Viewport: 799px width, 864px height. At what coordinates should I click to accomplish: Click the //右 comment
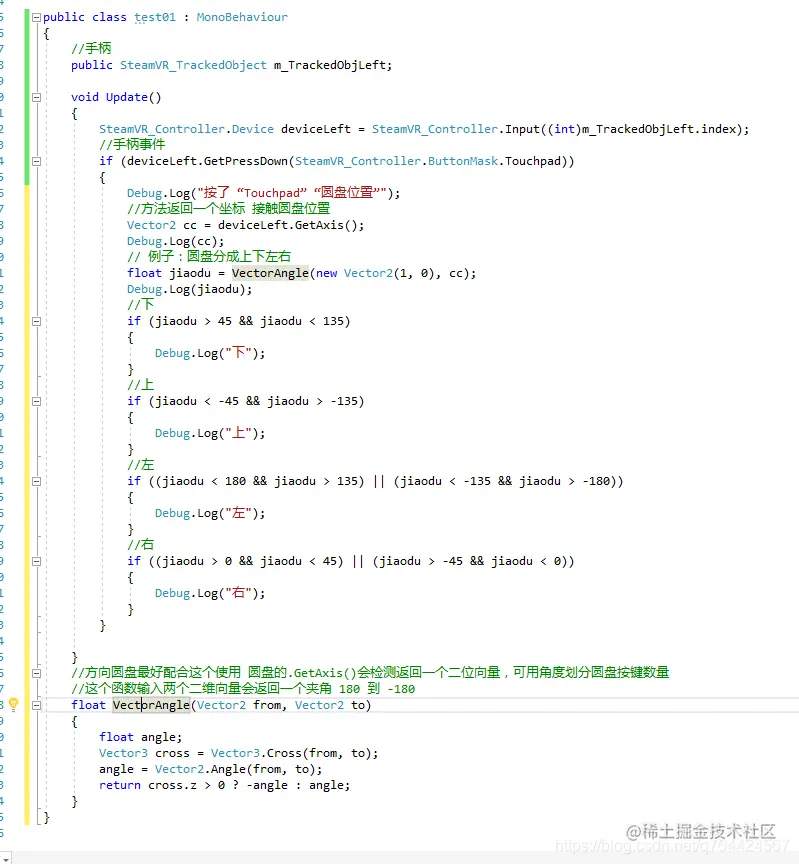pos(141,544)
